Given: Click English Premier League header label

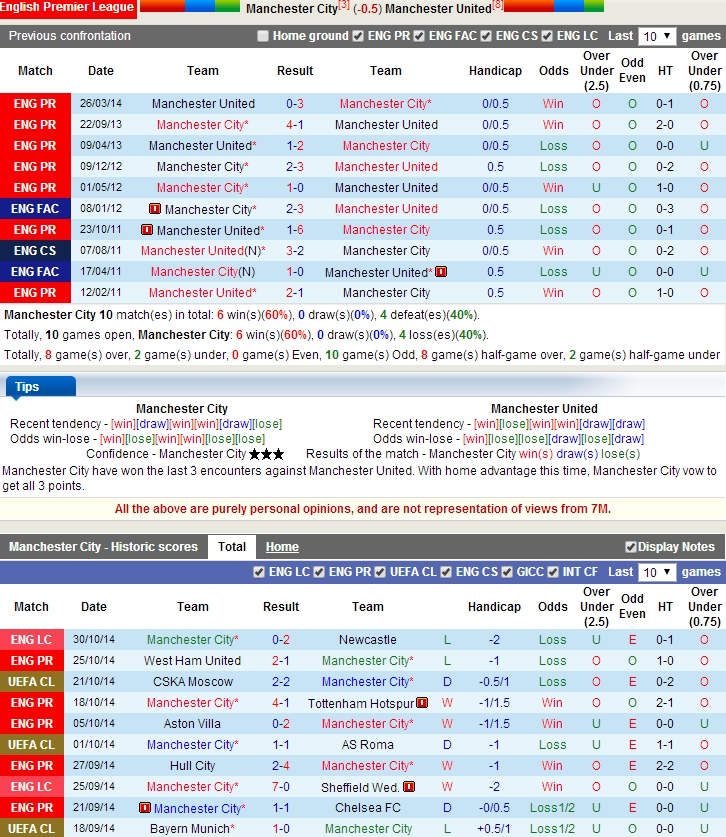Looking at the screenshot, I should [x=67, y=7].
